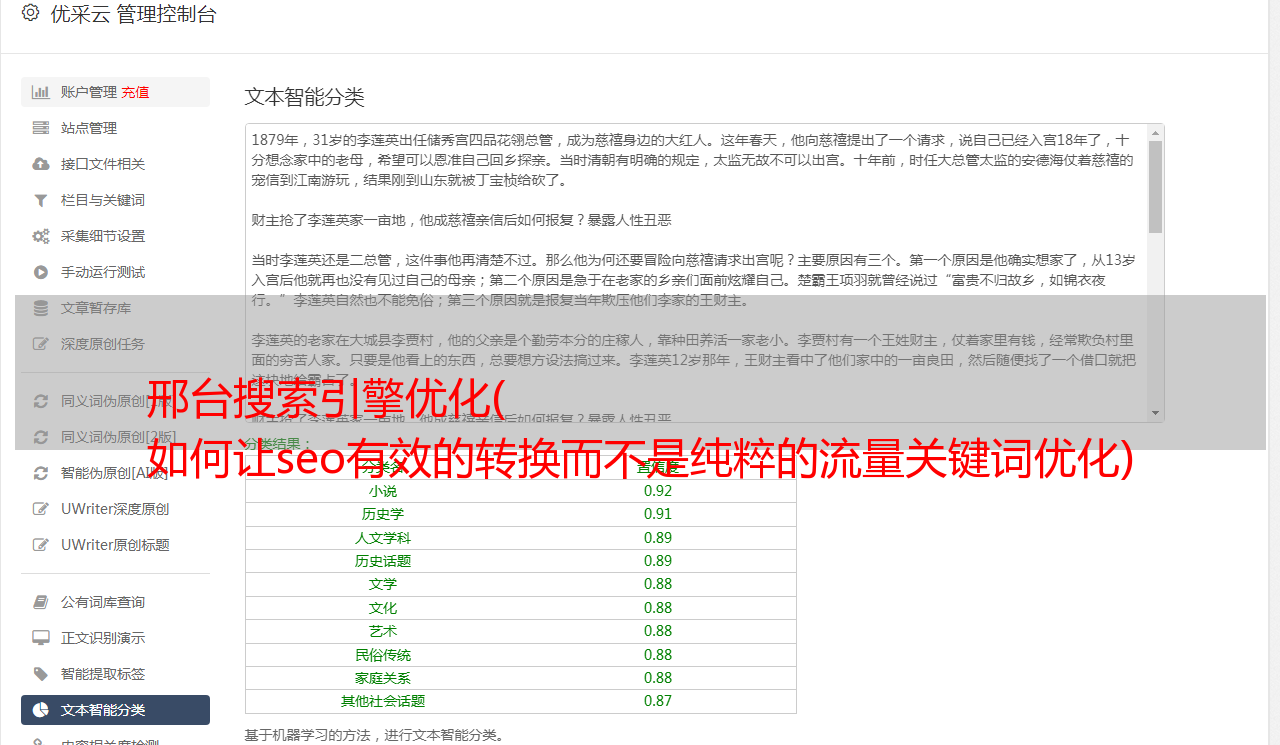1280x745 pixels.
Task: Click the gear icon beside 优采云 管理控制台
Action: click(x=30, y=13)
